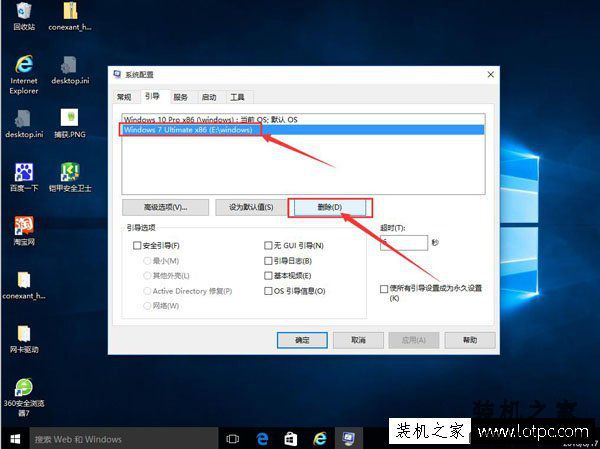Select the 网络(W) radio option
Viewport: 600px width, 449px height.
coord(147,306)
